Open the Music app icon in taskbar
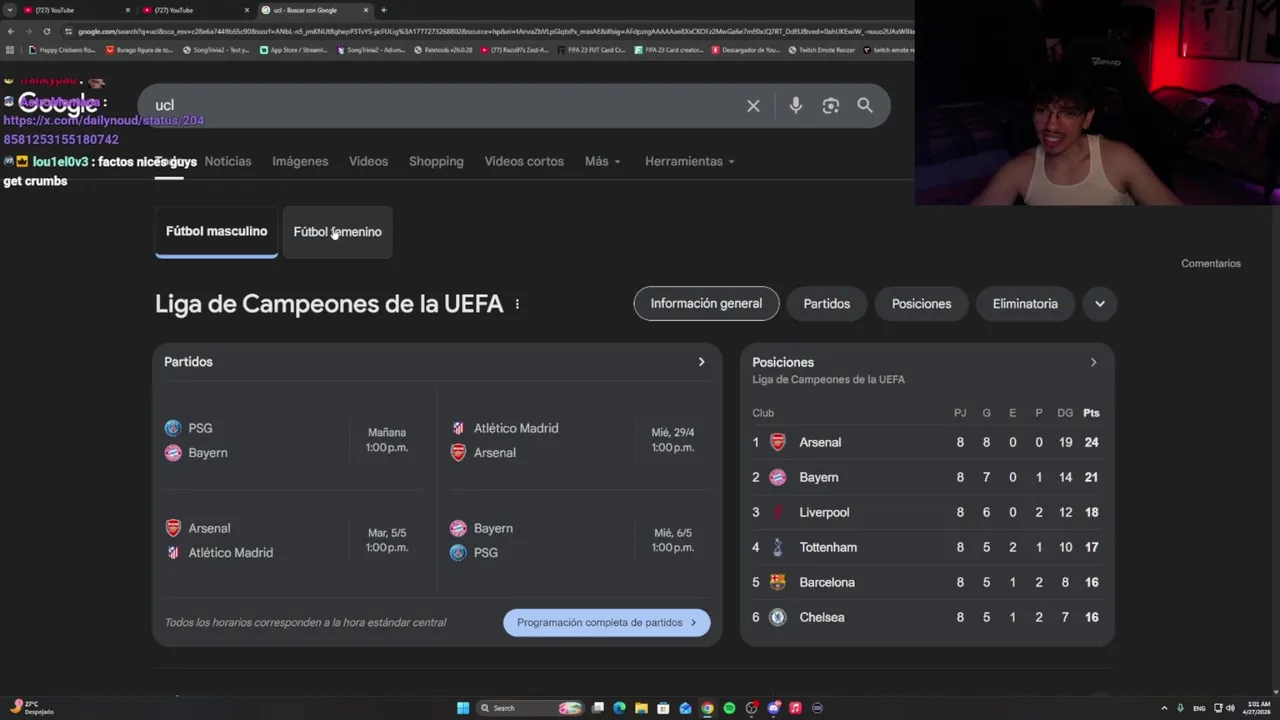This screenshot has height=720, width=1280. [795, 708]
